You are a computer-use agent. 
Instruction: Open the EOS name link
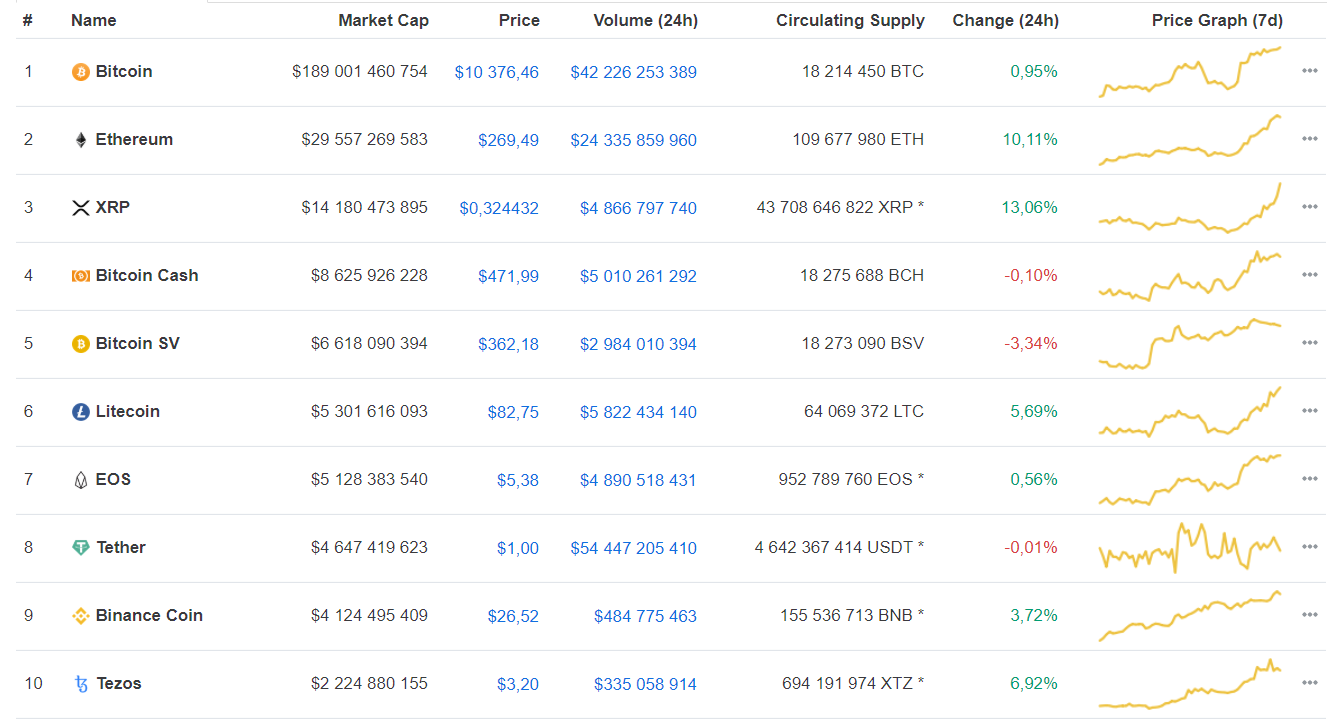pyautogui.click(x=113, y=480)
